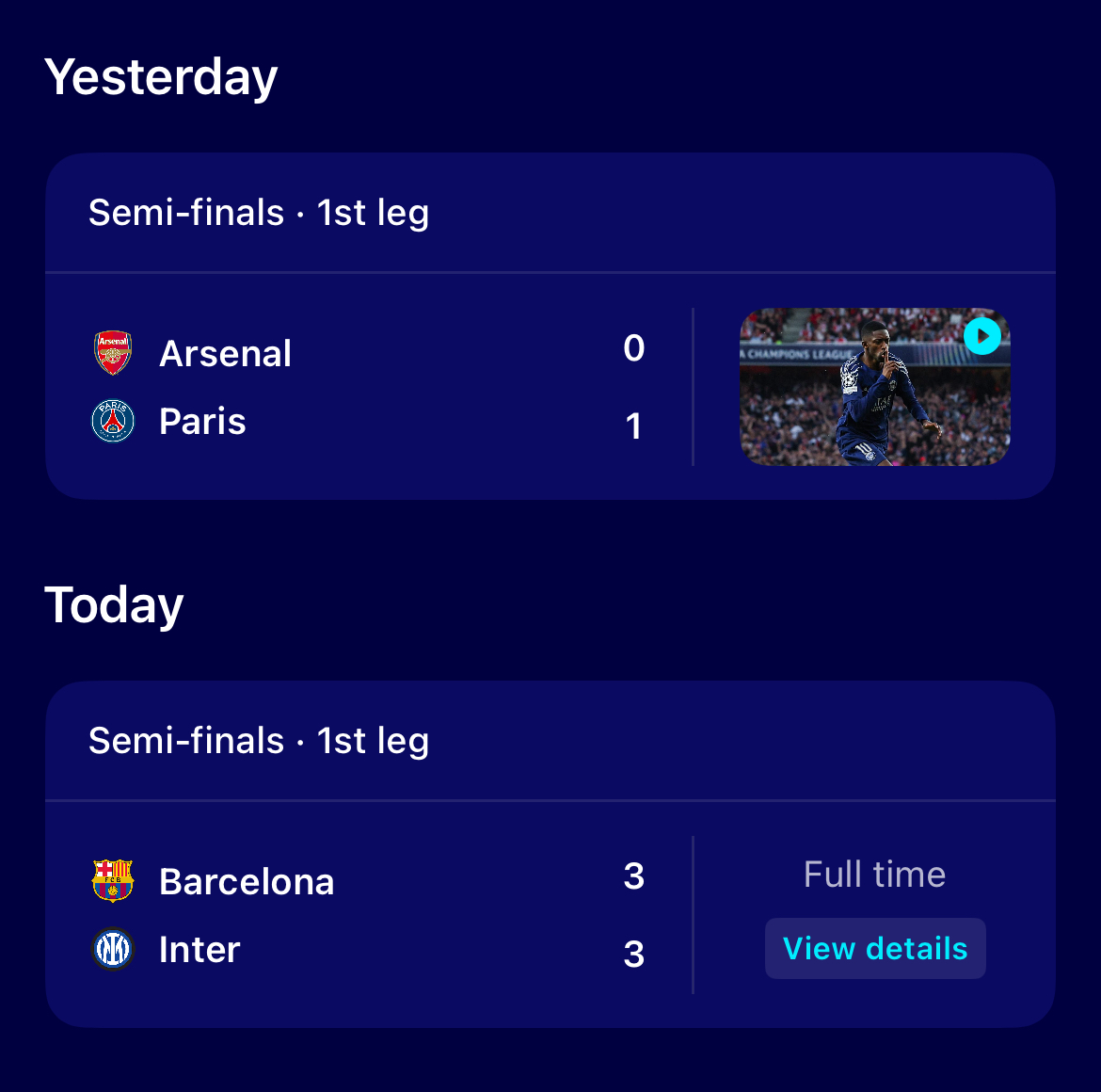Viewport: 1101px width, 1092px height.
Task: Click the Yesterday section heading
Action: tap(161, 77)
